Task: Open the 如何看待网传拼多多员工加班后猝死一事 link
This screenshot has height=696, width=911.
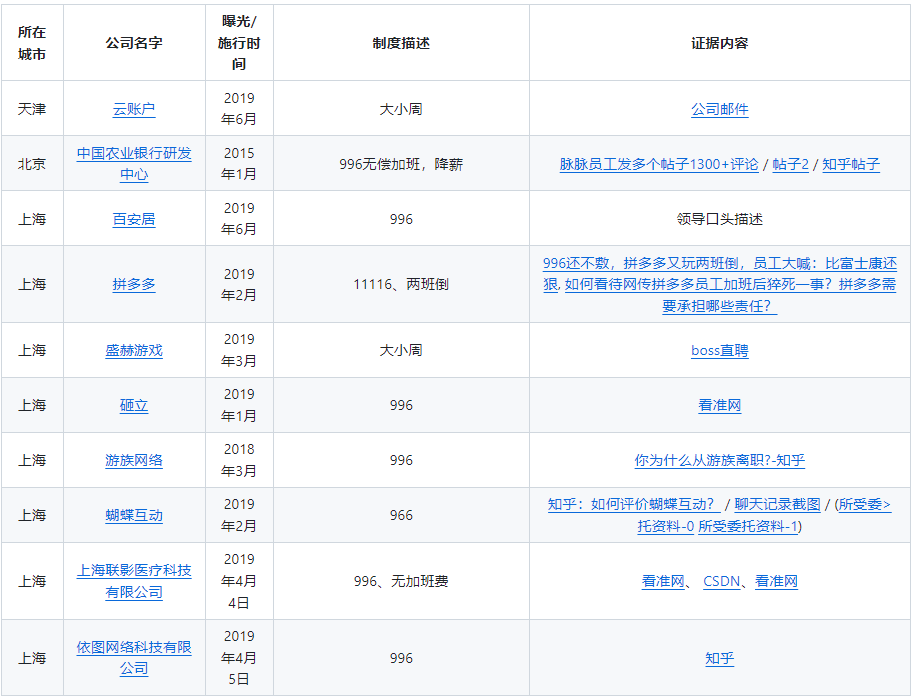Action: tap(730, 295)
